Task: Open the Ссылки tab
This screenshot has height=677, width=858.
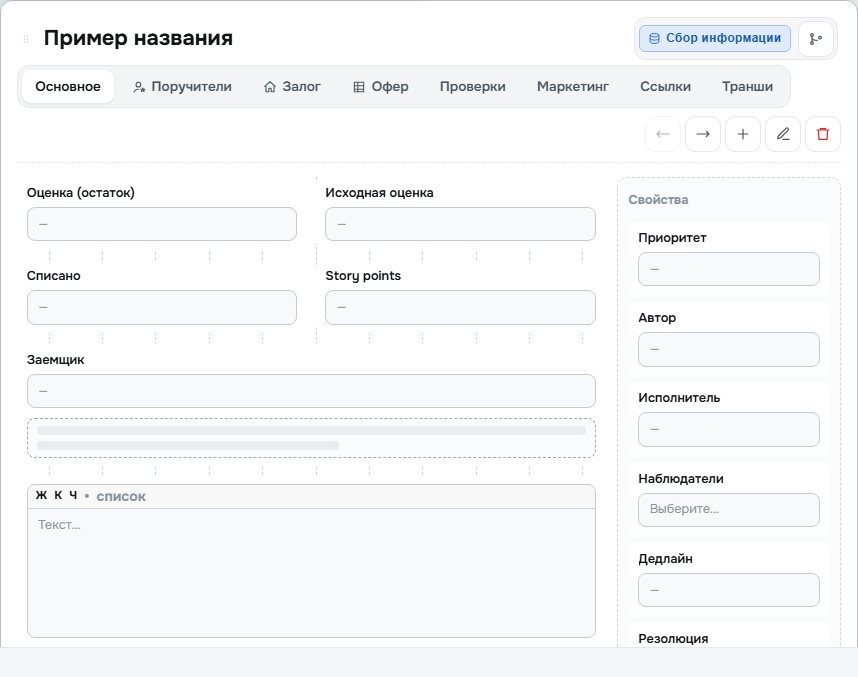Action: click(665, 86)
